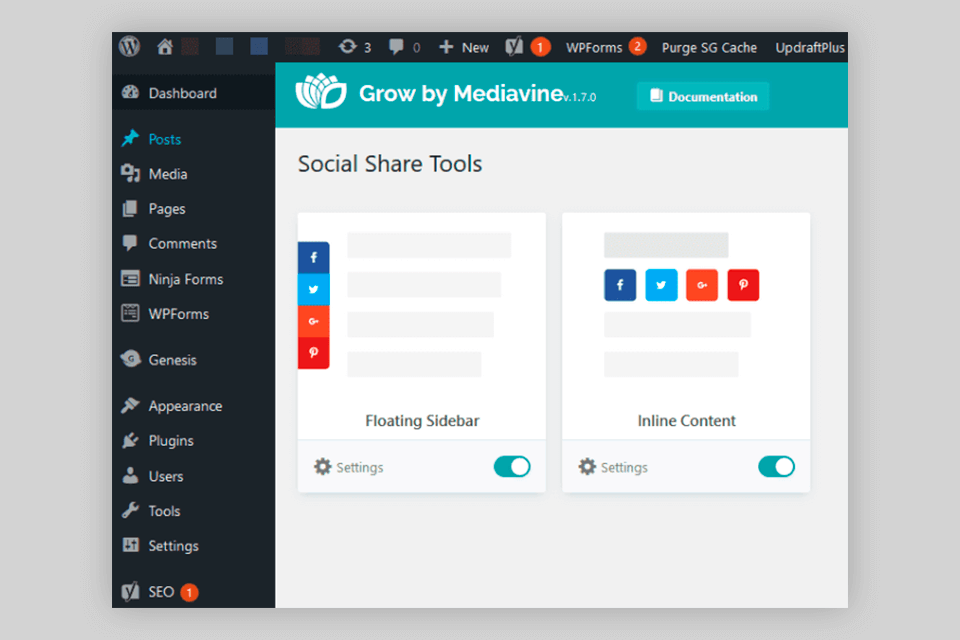Image resolution: width=960 pixels, height=640 pixels.
Task: Click Floating Sidebar Twitter icon
Action: click(x=313, y=289)
